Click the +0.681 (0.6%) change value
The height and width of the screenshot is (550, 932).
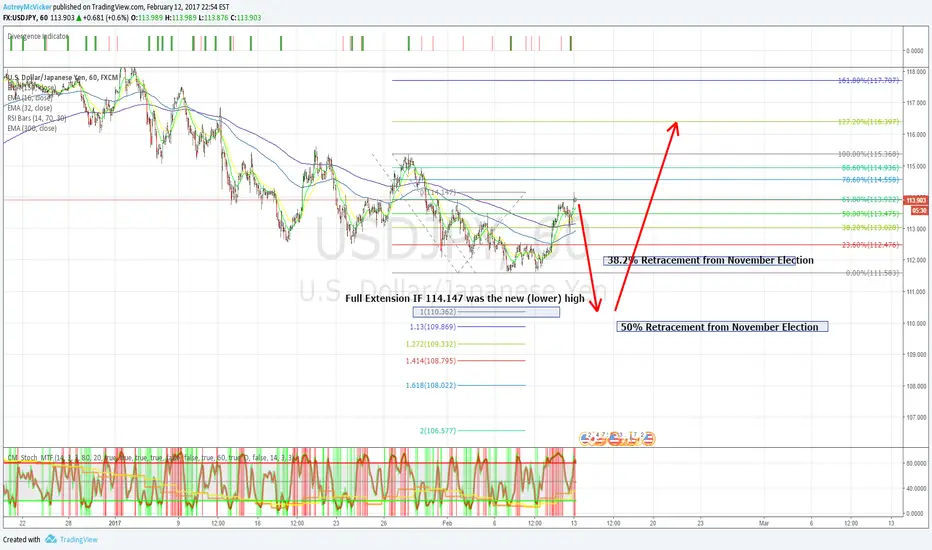pos(106,18)
